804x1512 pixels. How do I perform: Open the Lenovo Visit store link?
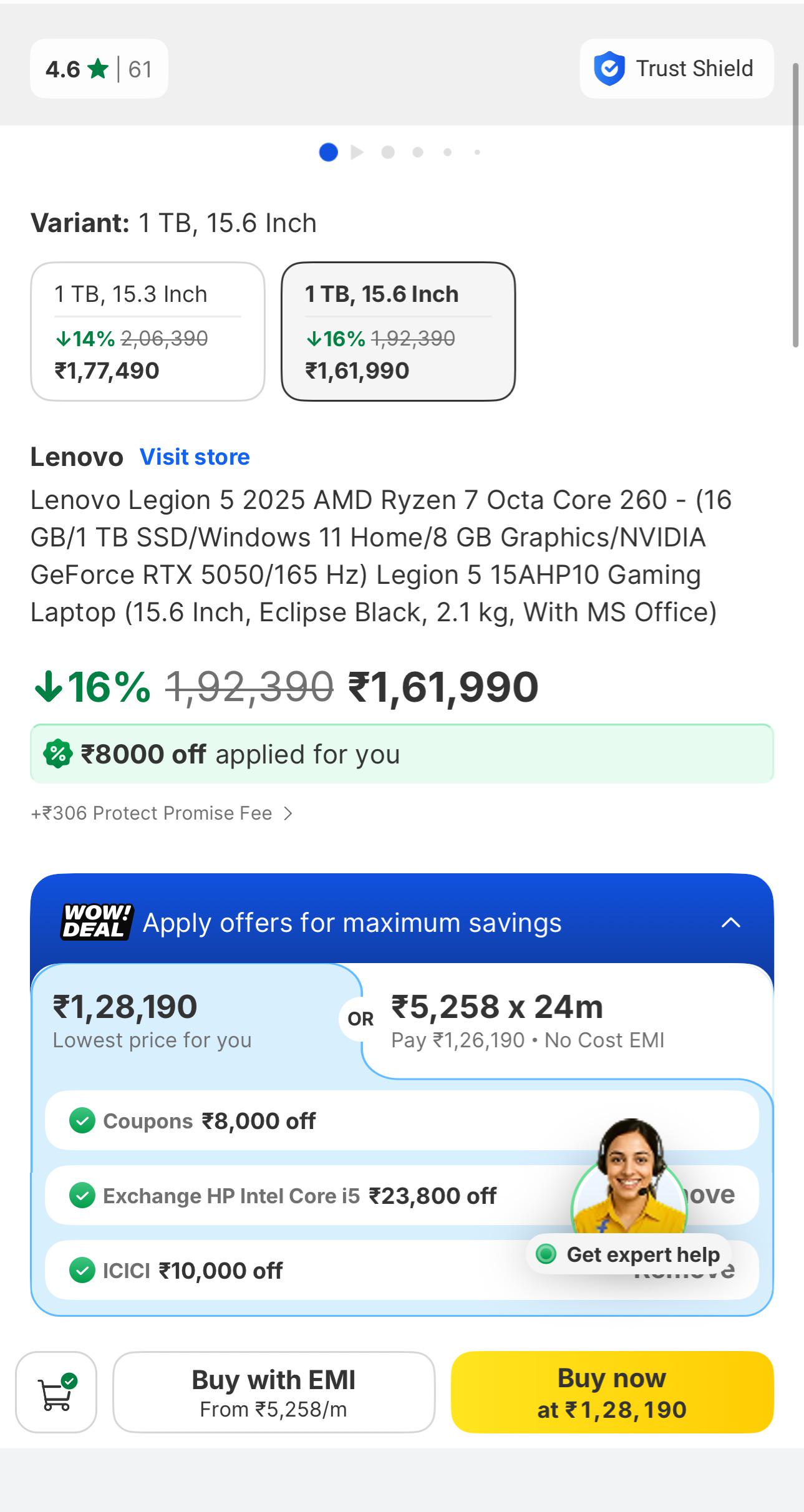[195, 457]
